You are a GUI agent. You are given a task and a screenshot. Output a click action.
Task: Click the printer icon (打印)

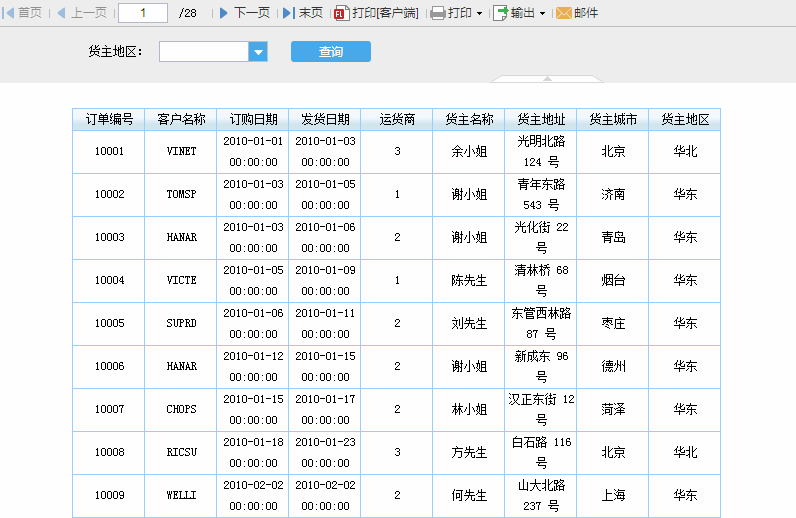[x=438, y=13]
